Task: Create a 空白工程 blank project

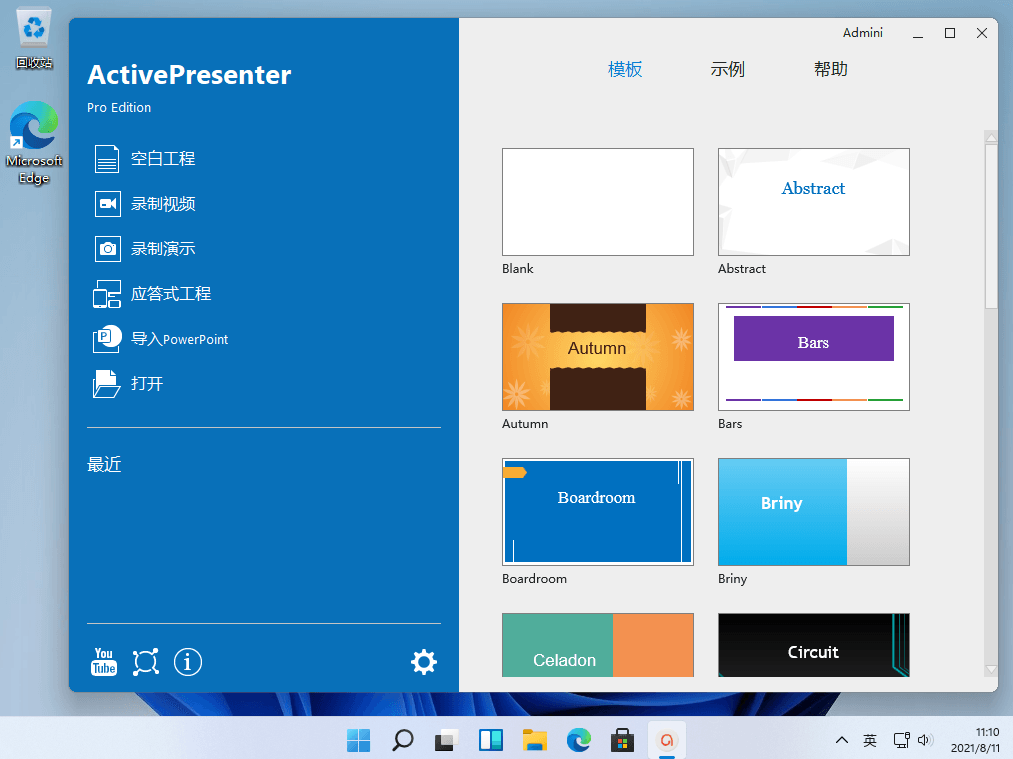Action: [x=163, y=159]
